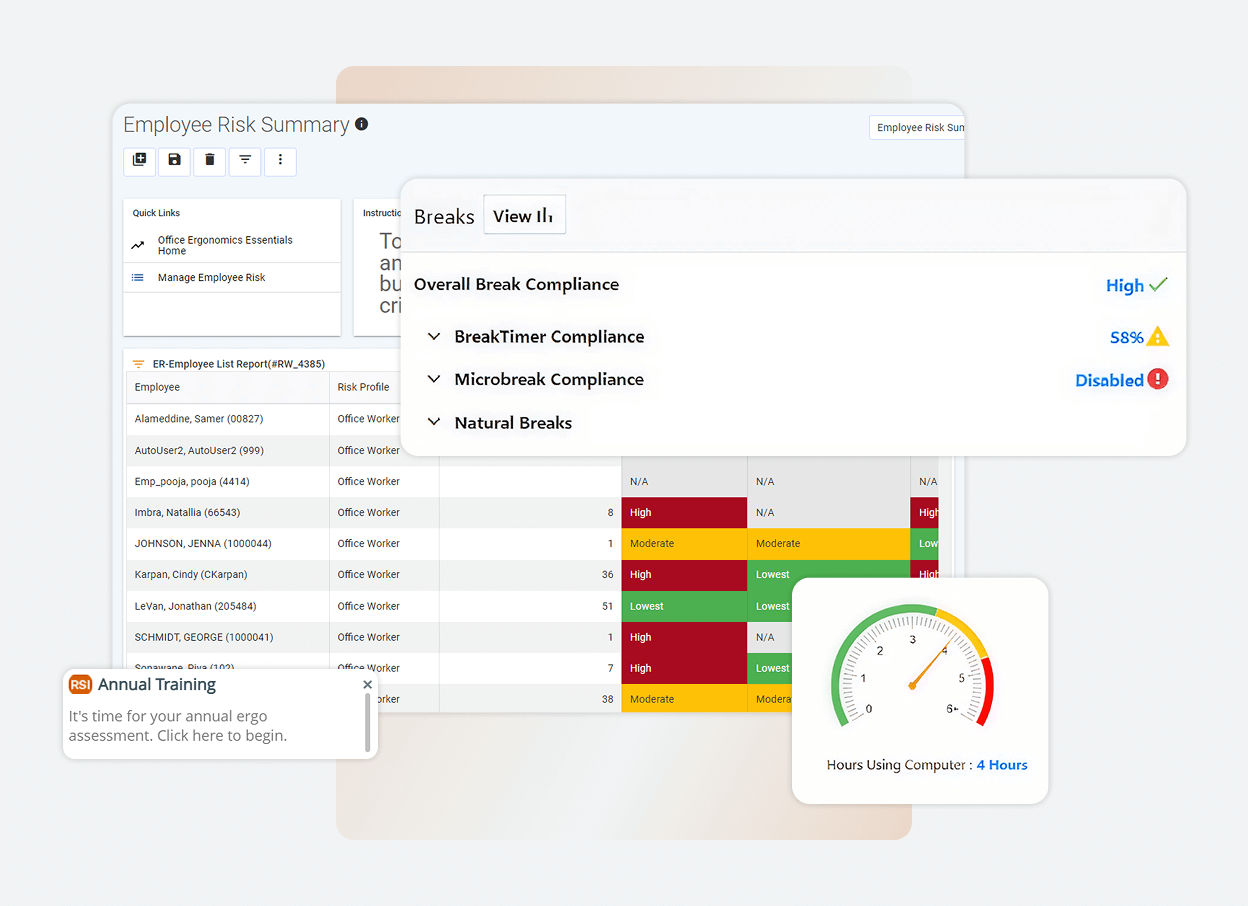Image resolution: width=1248 pixels, height=906 pixels.
Task: Click the View button in the Breaks panel
Action: [524, 214]
